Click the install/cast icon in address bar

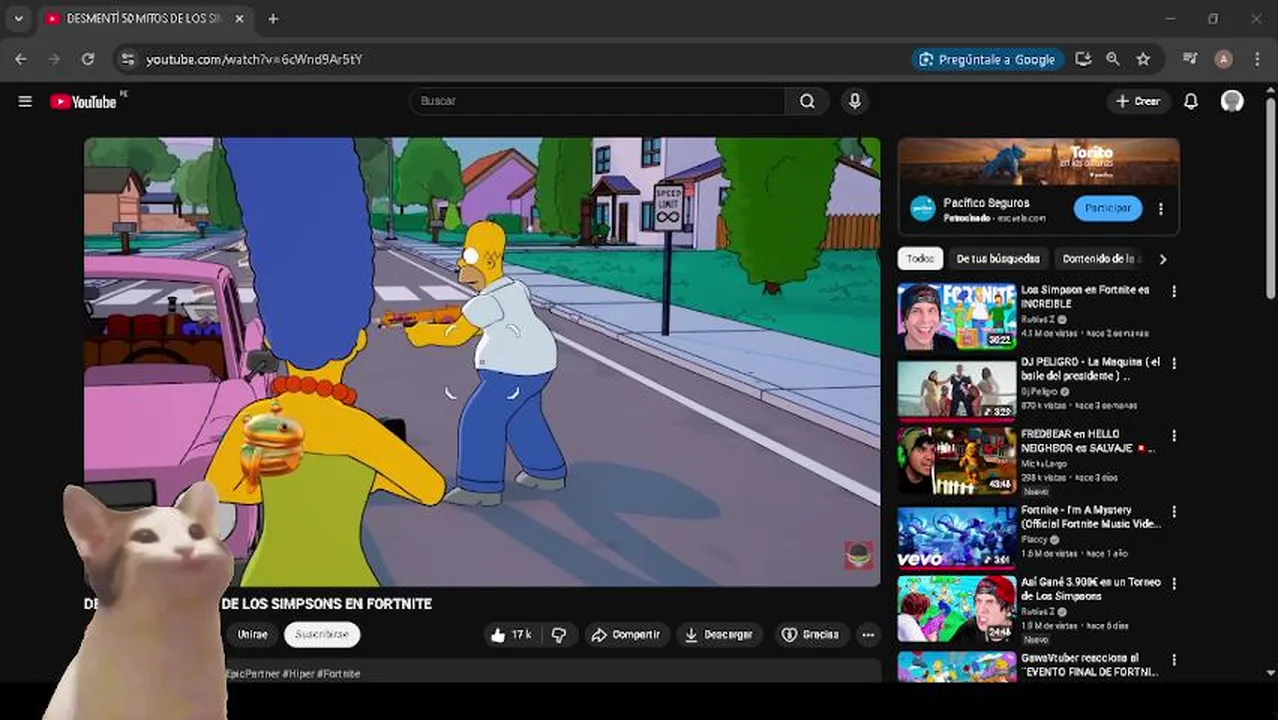(x=1083, y=59)
